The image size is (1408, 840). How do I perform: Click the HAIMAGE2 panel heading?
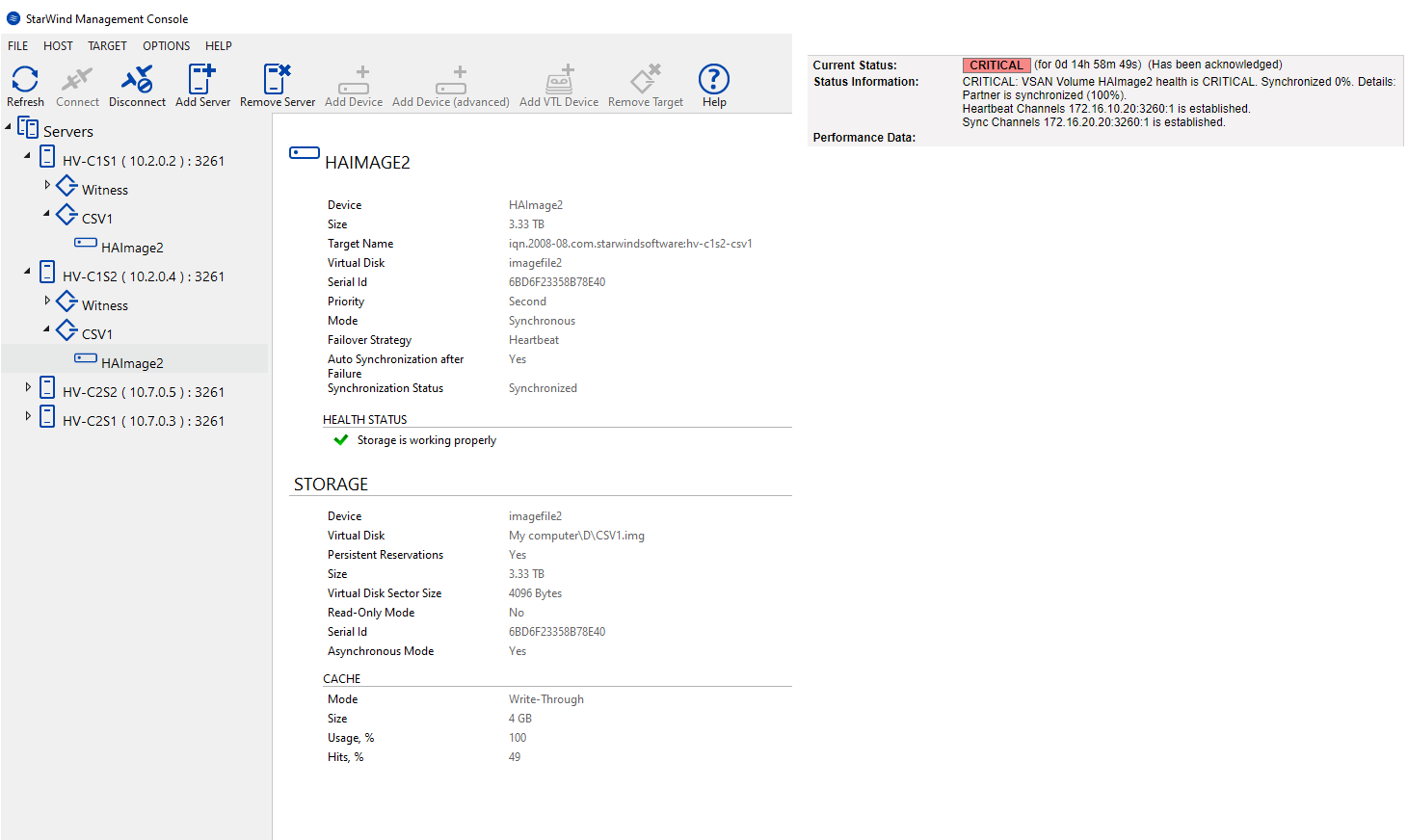368,163
